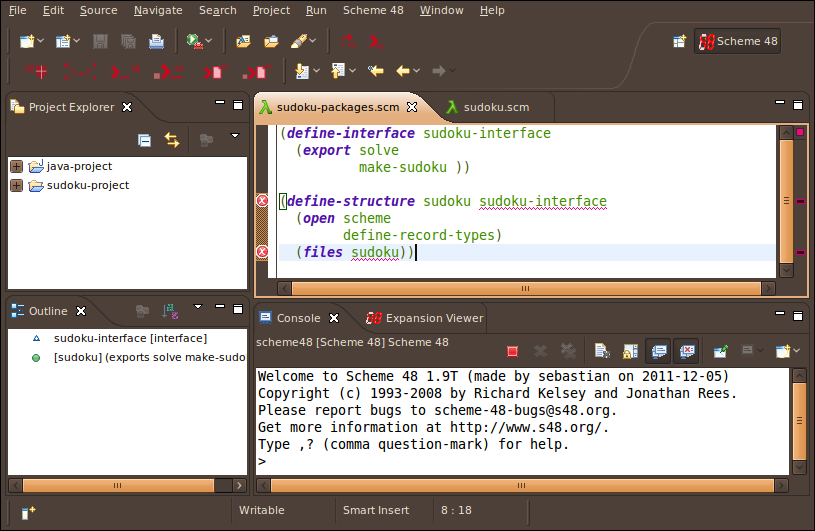Screen dimensions: 815x531
Task: Click the Save All stacked-disks toolbar icon
Action: (x=128, y=41)
